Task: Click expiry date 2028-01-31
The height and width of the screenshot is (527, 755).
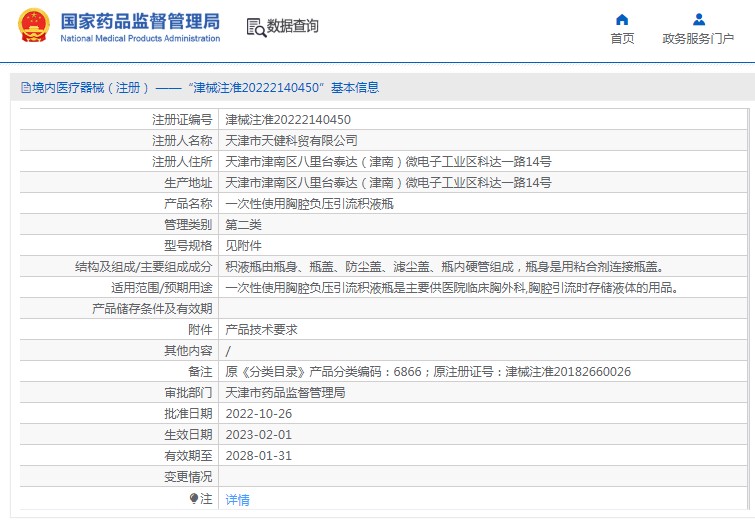Action: coord(259,456)
